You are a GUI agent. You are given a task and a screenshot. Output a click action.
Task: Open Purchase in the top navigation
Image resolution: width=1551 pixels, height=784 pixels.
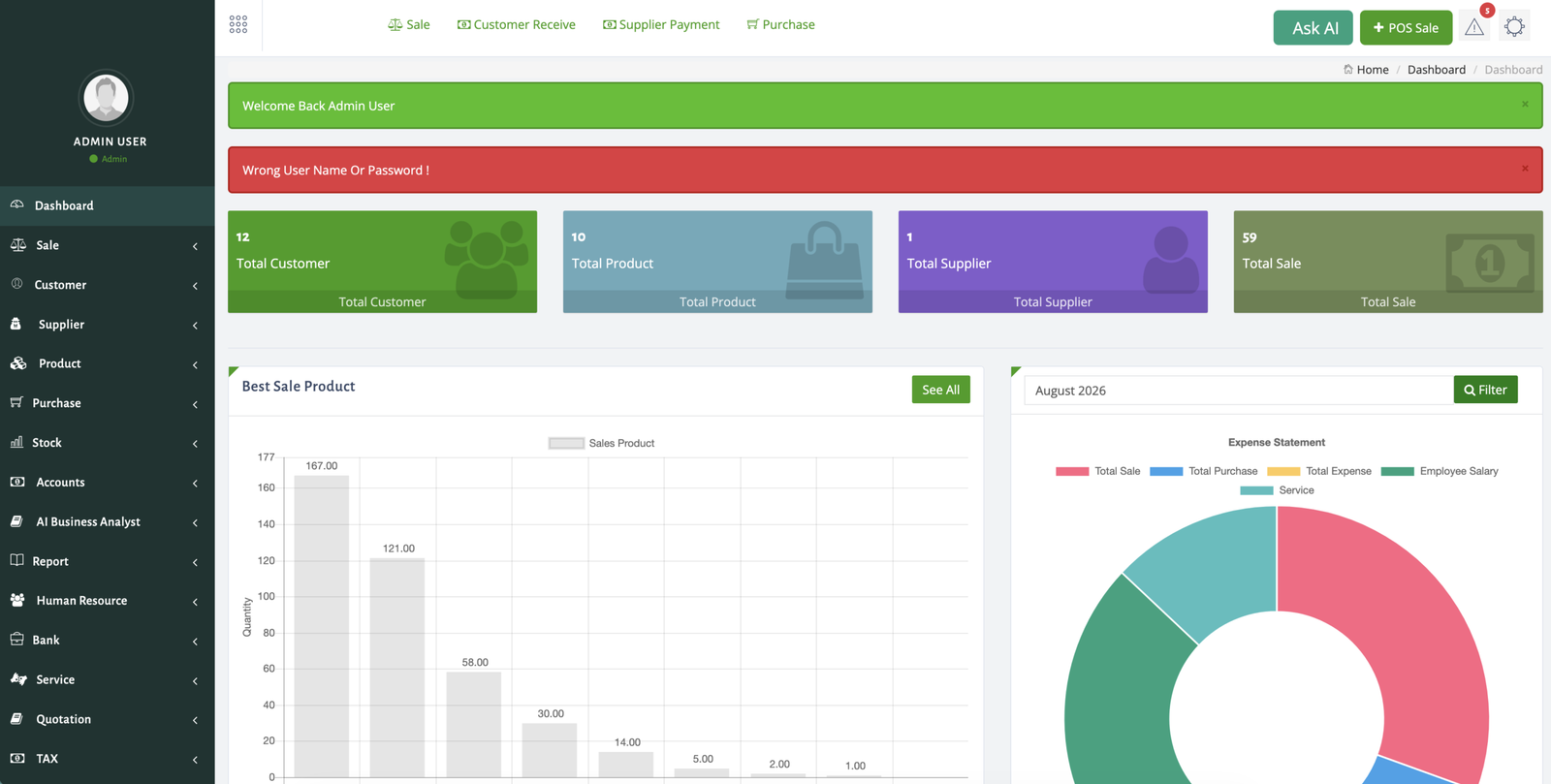(780, 24)
